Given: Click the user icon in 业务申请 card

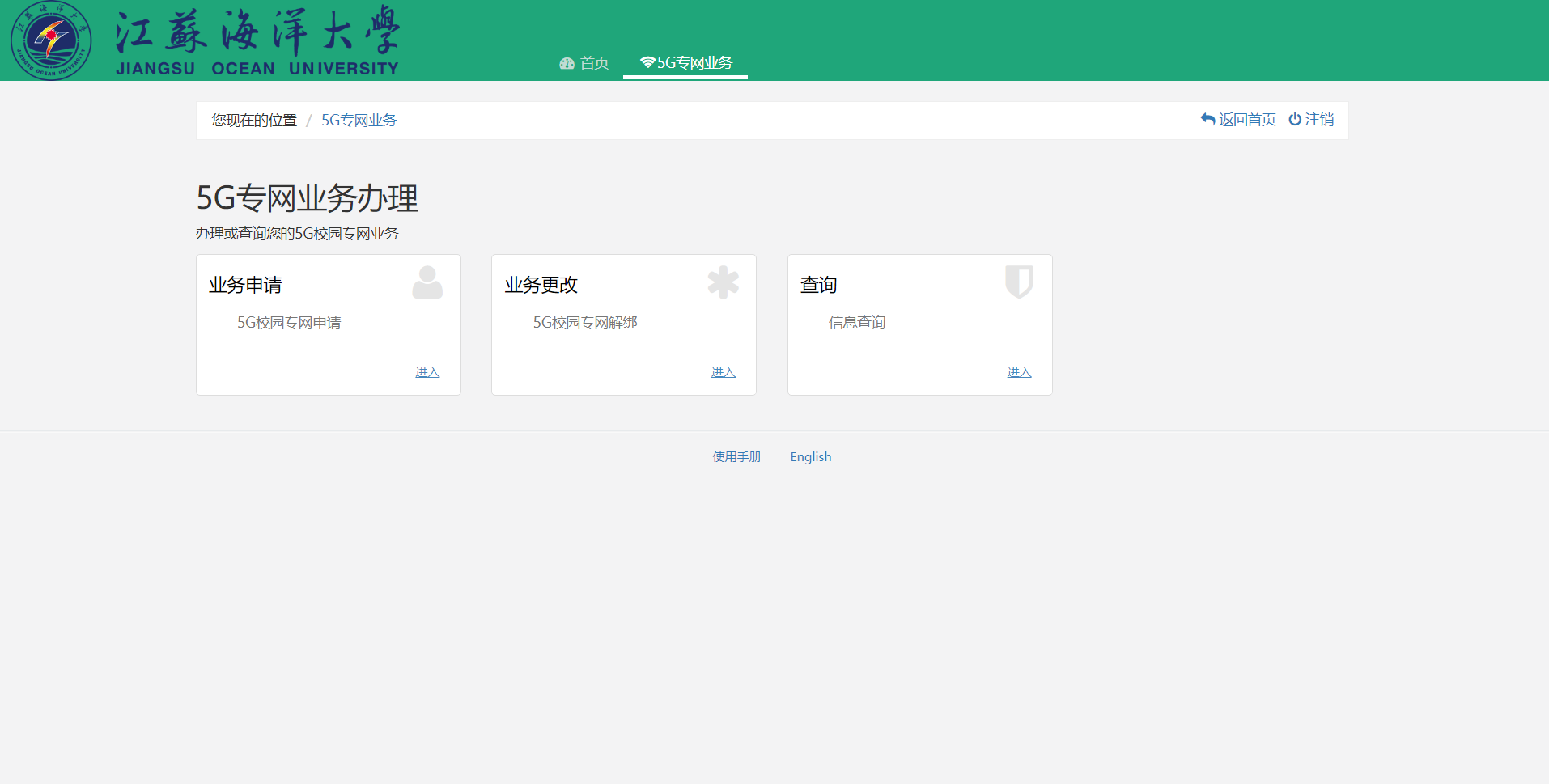Looking at the screenshot, I should point(427,282).
